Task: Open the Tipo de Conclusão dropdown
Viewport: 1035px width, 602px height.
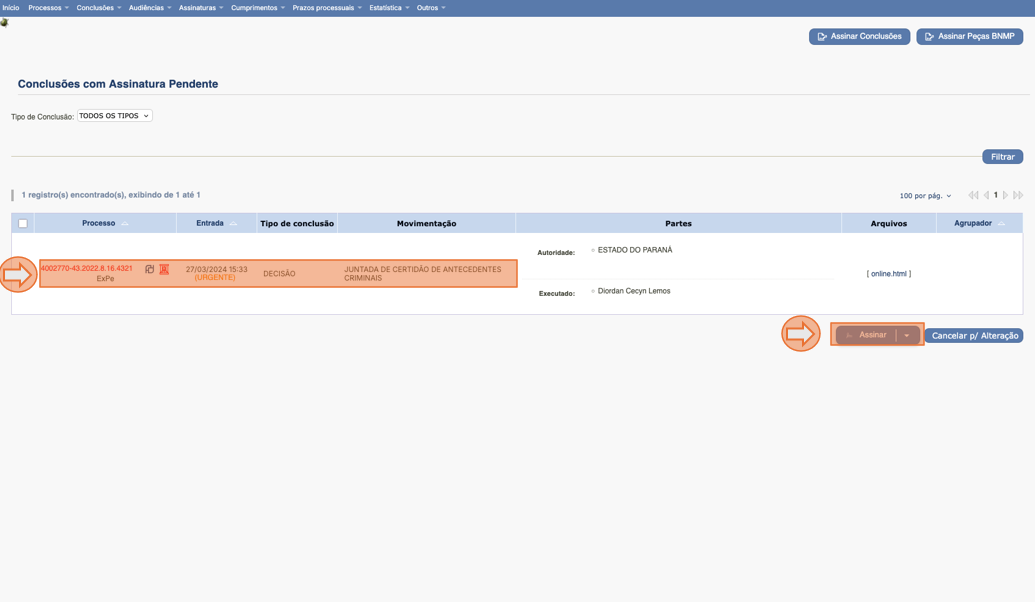Action: point(115,116)
